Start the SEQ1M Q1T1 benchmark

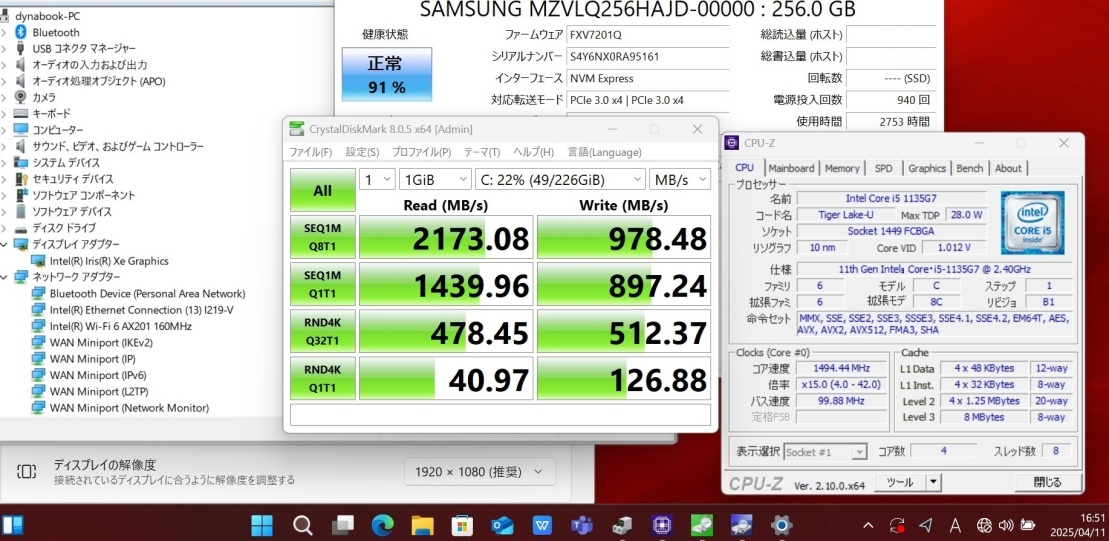click(323, 284)
